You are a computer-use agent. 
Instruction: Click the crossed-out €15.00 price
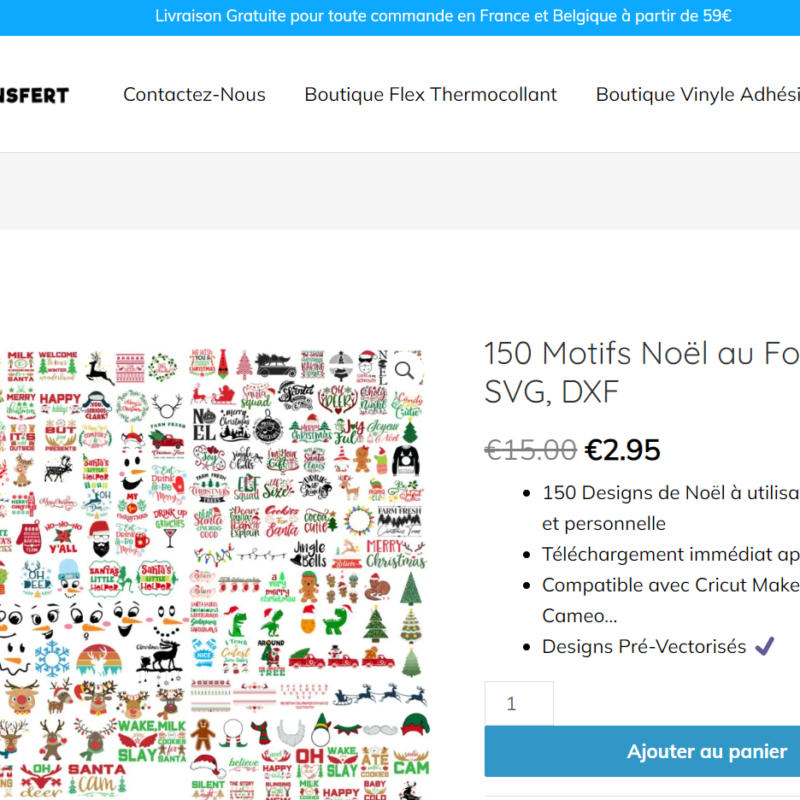click(531, 450)
